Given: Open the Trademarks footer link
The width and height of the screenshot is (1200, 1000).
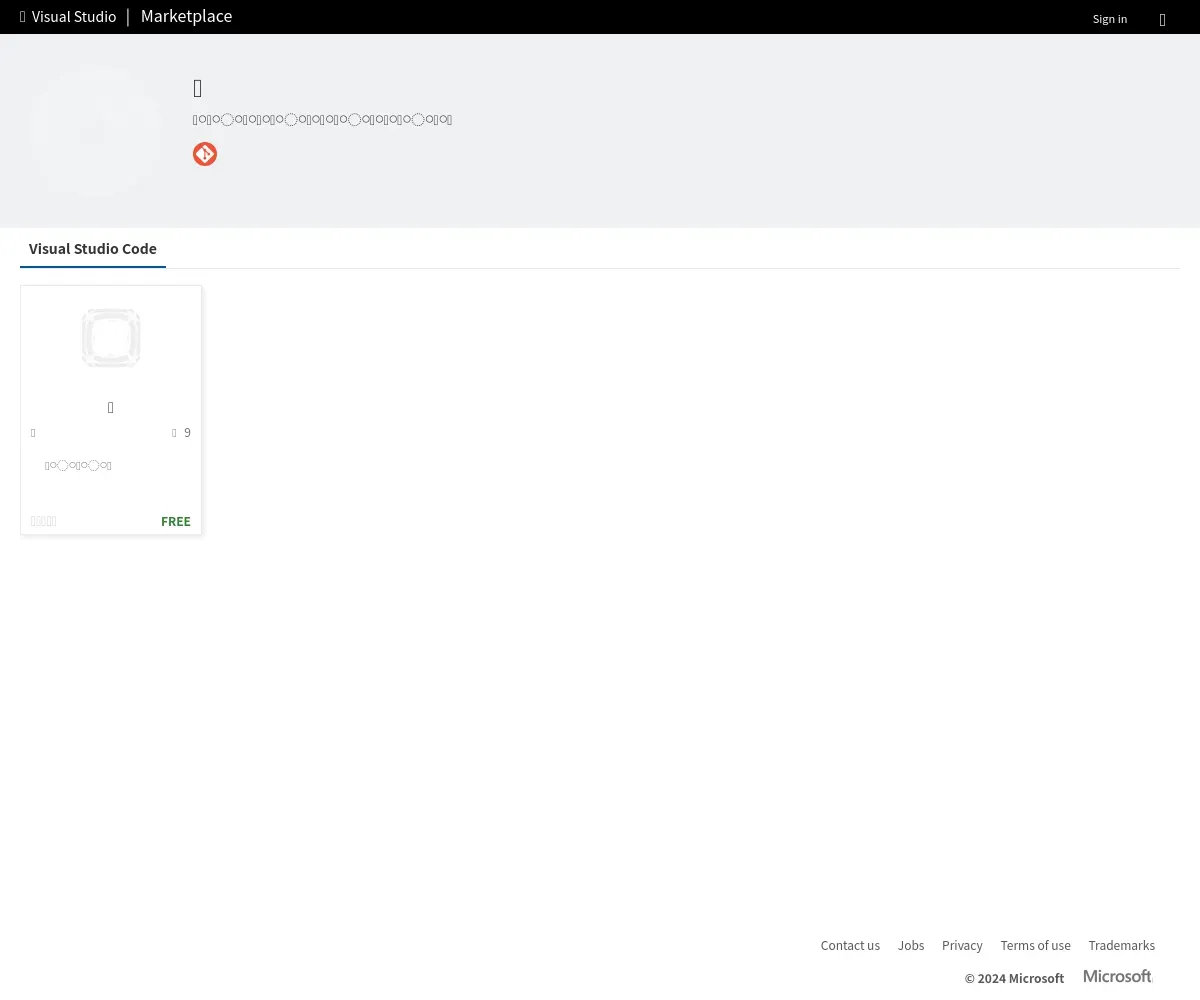Looking at the screenshot, I should click(x=1121, y=945).
